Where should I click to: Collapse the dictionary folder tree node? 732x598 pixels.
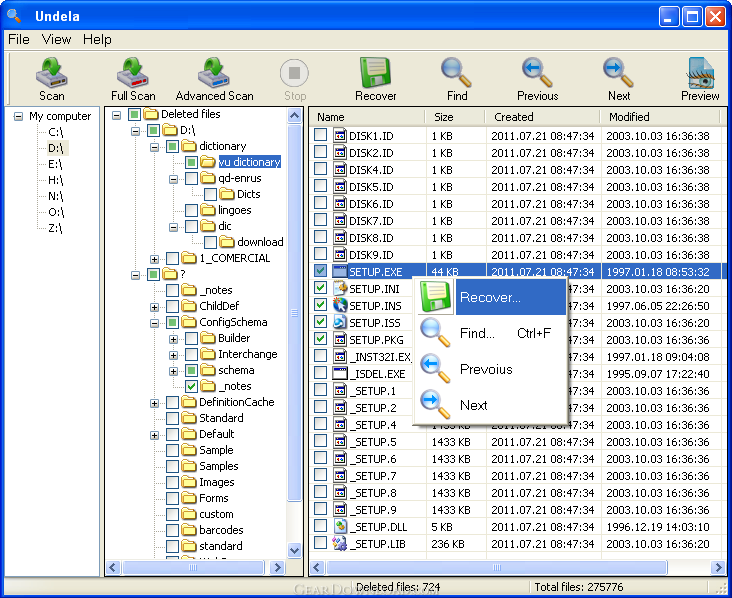[155, 146]
